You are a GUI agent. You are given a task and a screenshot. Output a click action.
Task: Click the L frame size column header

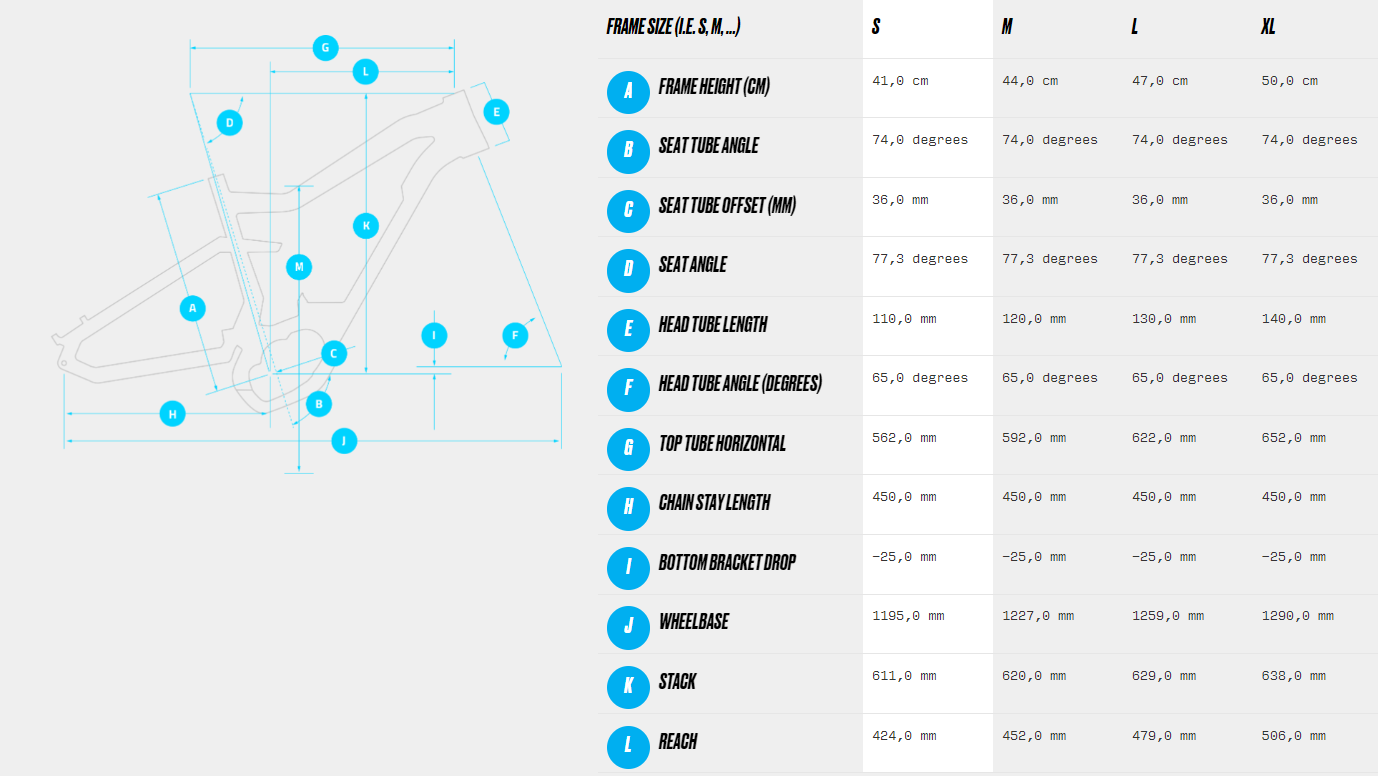[1135, 27]
